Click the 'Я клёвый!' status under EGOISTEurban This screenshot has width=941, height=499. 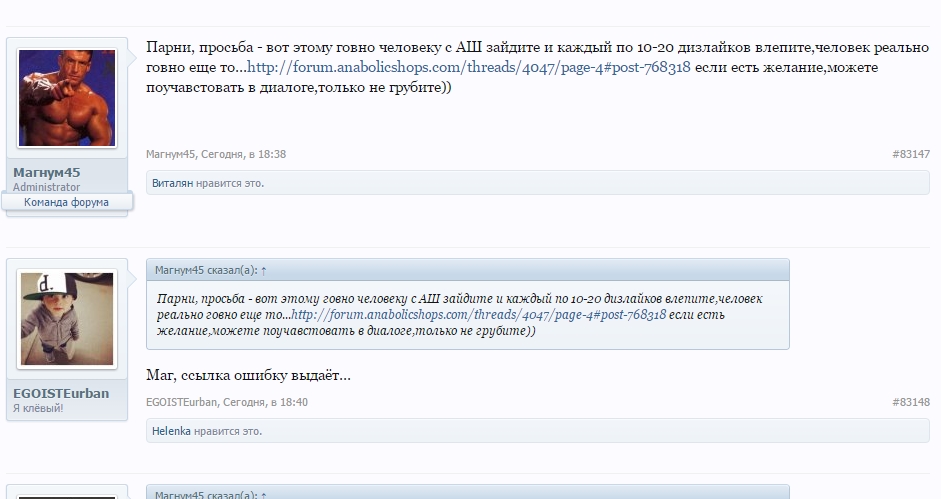pyautogui.click(x=38, y=409)
